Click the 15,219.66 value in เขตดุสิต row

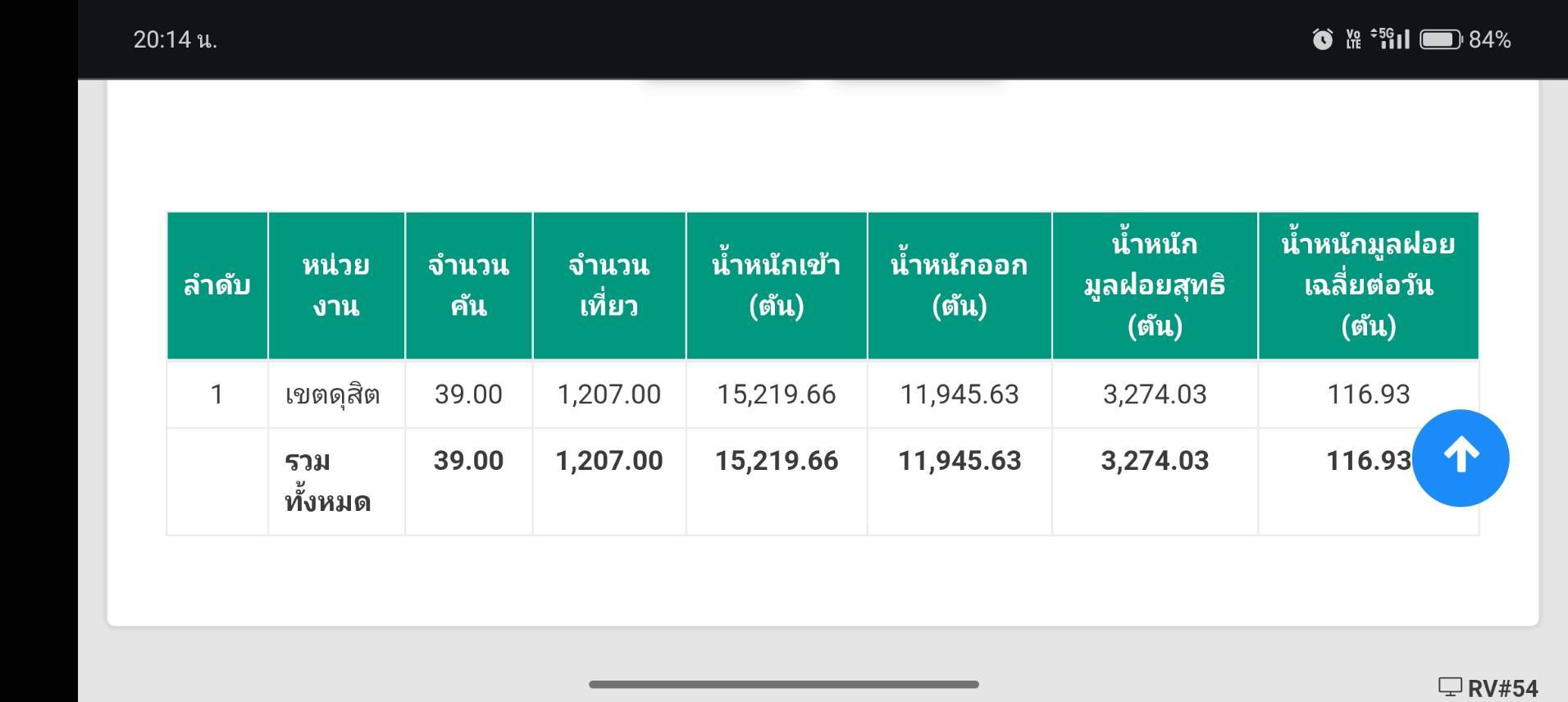[x=777, y=394]
